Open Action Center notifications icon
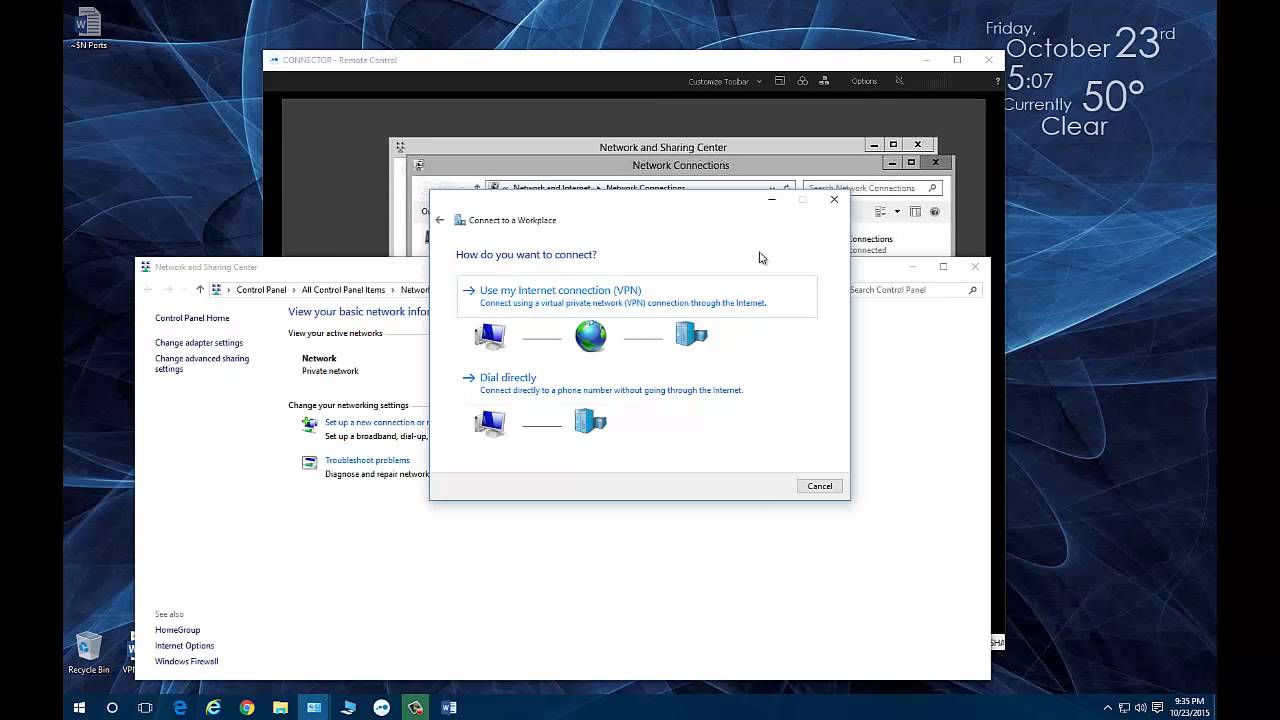 tap(1158, 708)
